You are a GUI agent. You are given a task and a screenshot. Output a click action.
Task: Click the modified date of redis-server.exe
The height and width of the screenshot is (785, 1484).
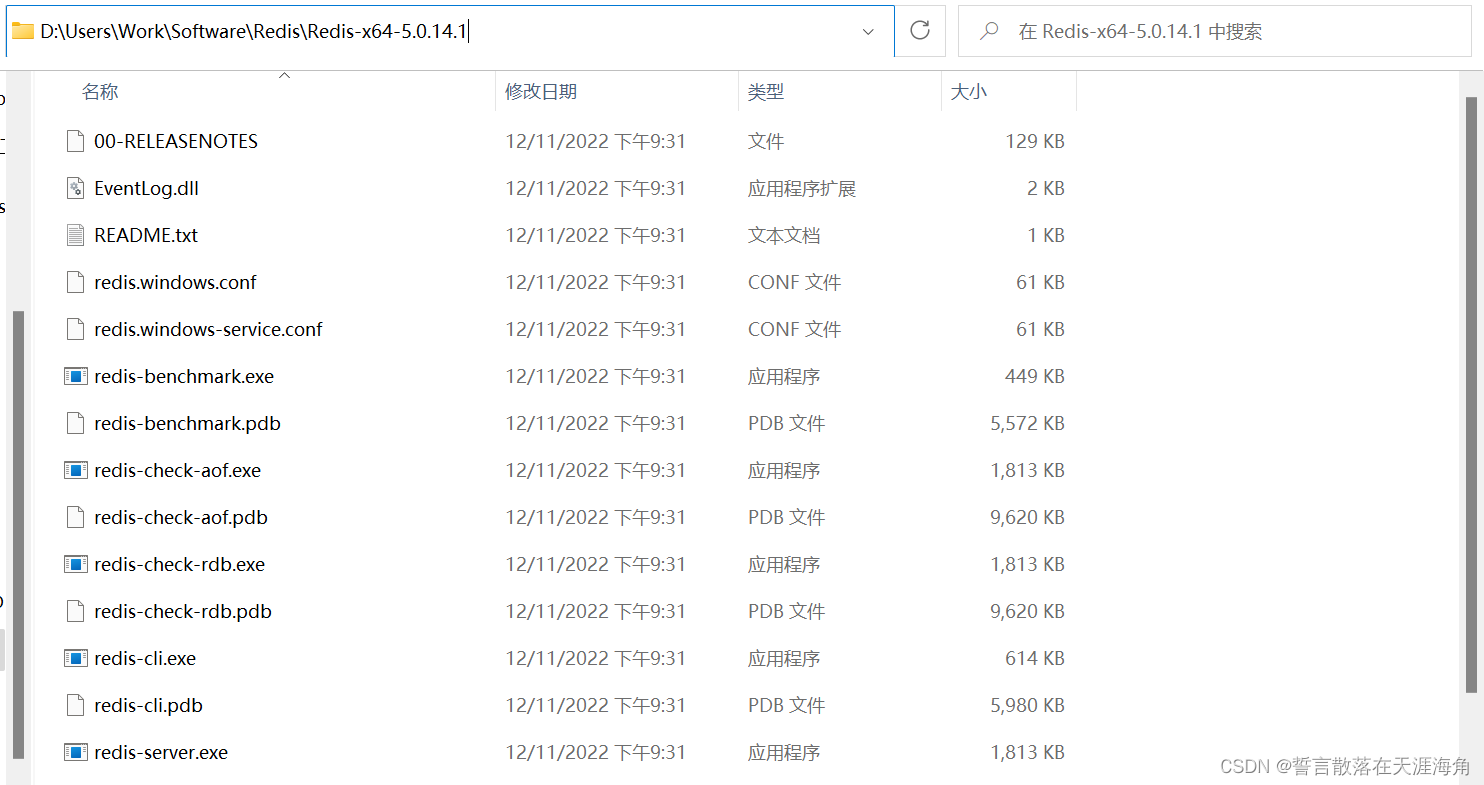(x=596, y=752)
